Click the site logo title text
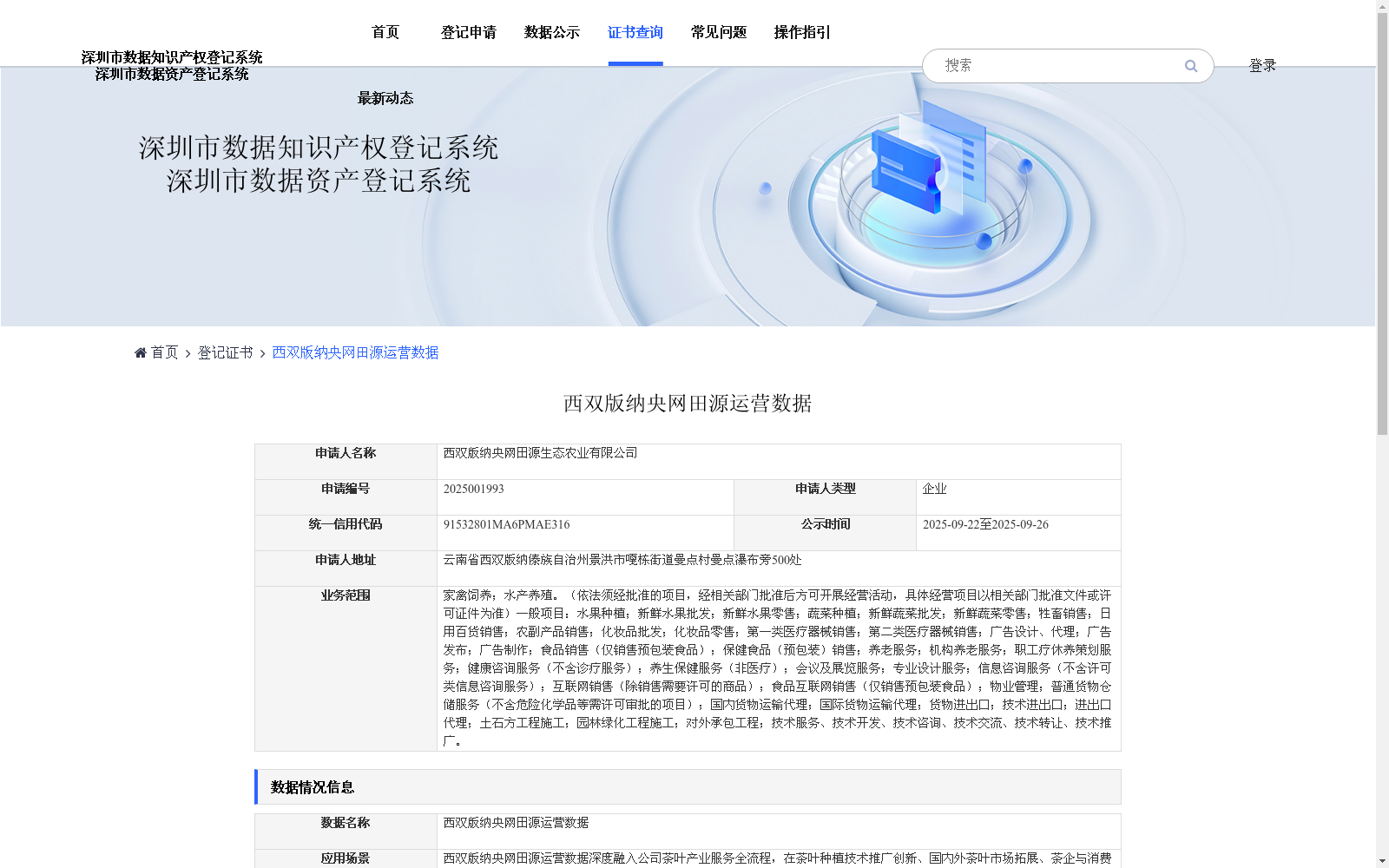Image resolution: width=1389 pixels, height=868 pixels. pos(172,66)
